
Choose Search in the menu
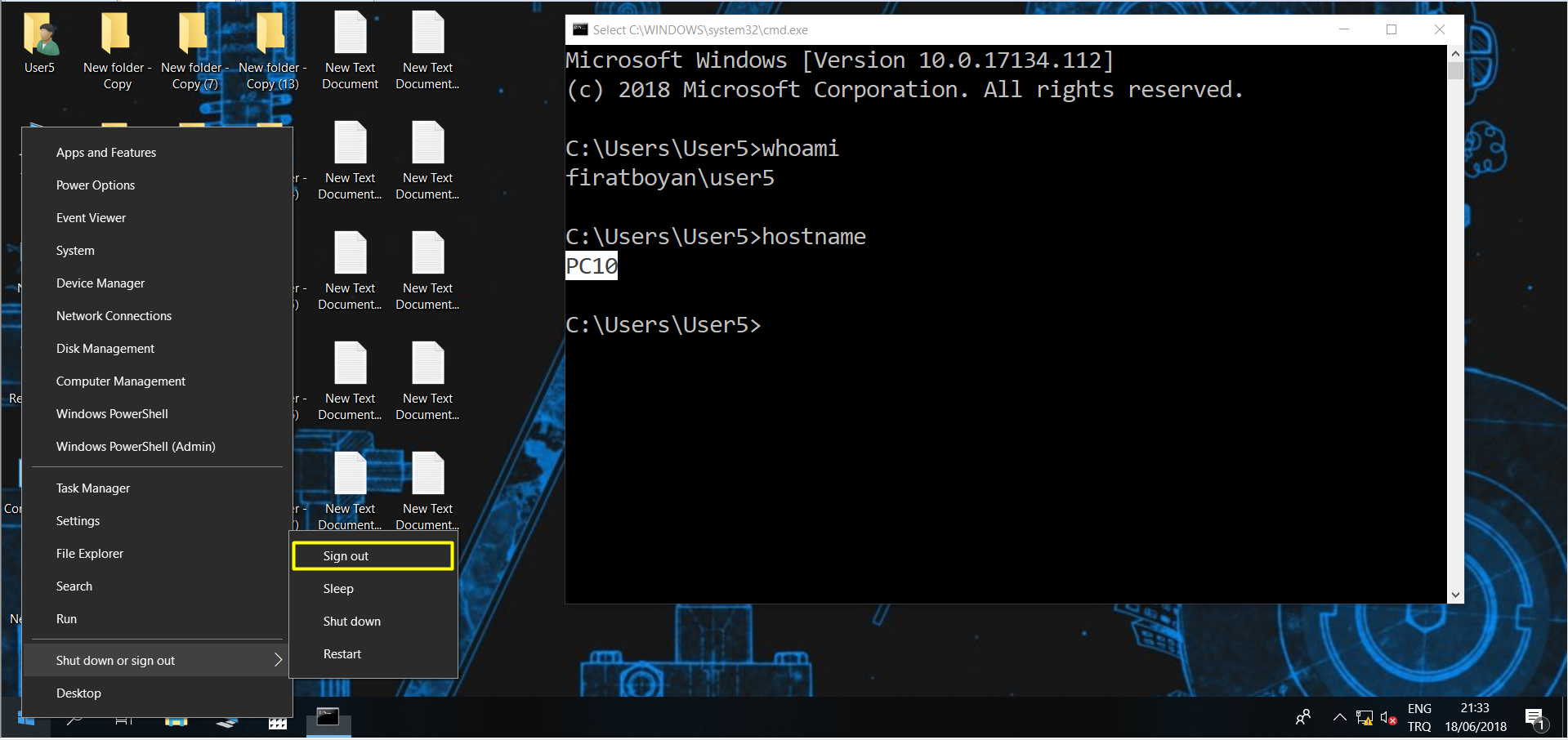click(157, 586)
